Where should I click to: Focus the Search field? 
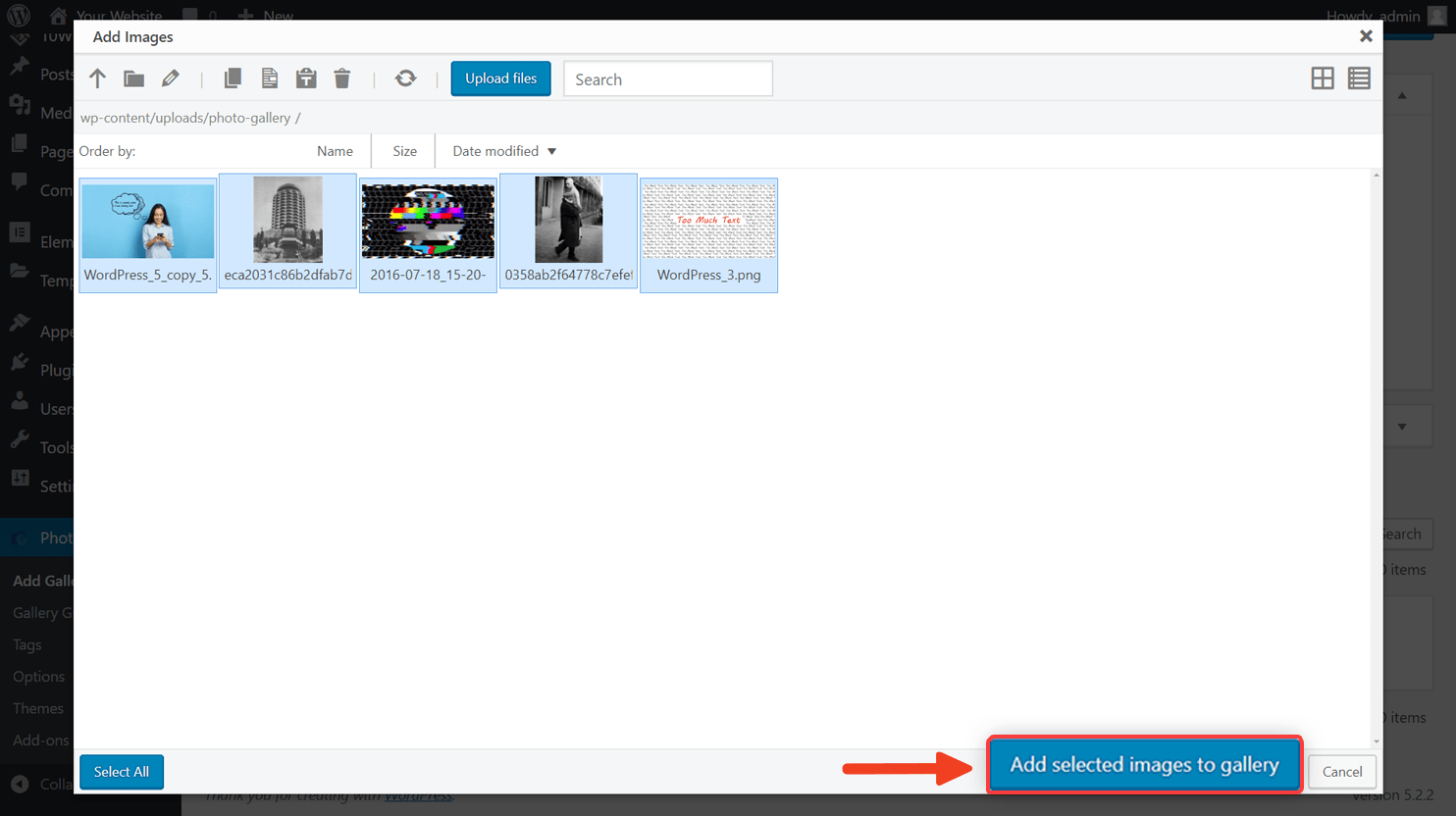point(668,78)
